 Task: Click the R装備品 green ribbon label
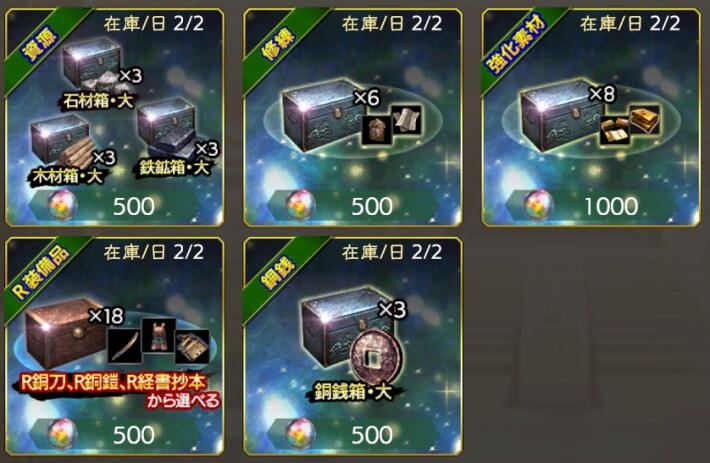tap(42, 273)
